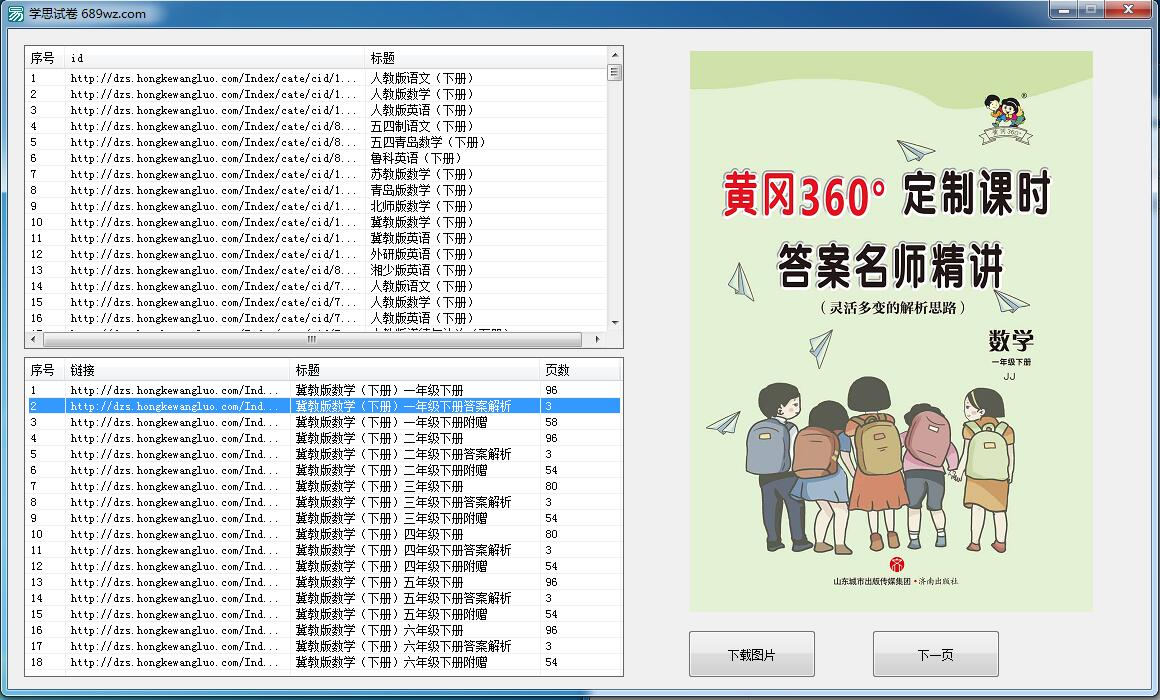Select the 五四制语文（下册） row
The width and height of the screenshot is (1160, 700).
pos(317,126)
